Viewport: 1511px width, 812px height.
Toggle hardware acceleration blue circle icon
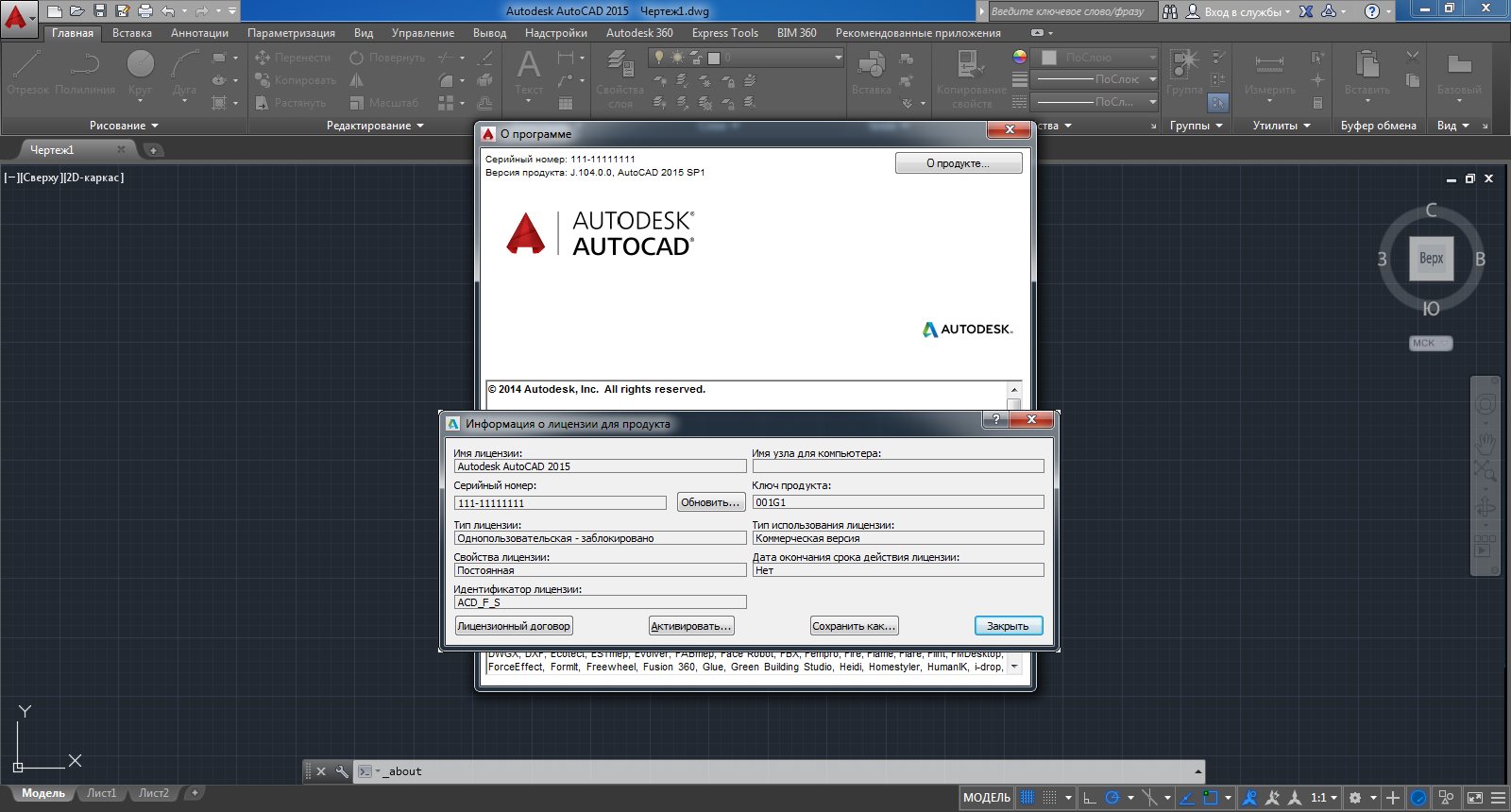click(x=1418, y=798)
